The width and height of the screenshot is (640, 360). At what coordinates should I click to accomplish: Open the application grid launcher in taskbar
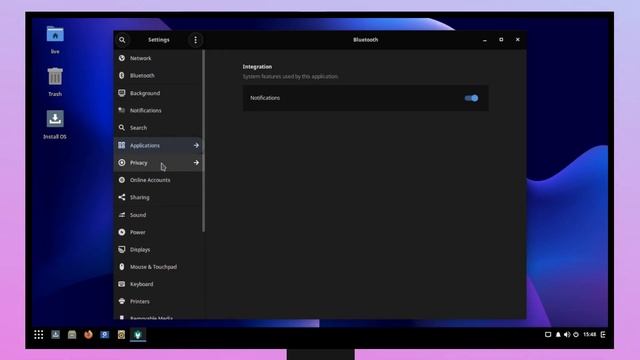coord(39,335)
